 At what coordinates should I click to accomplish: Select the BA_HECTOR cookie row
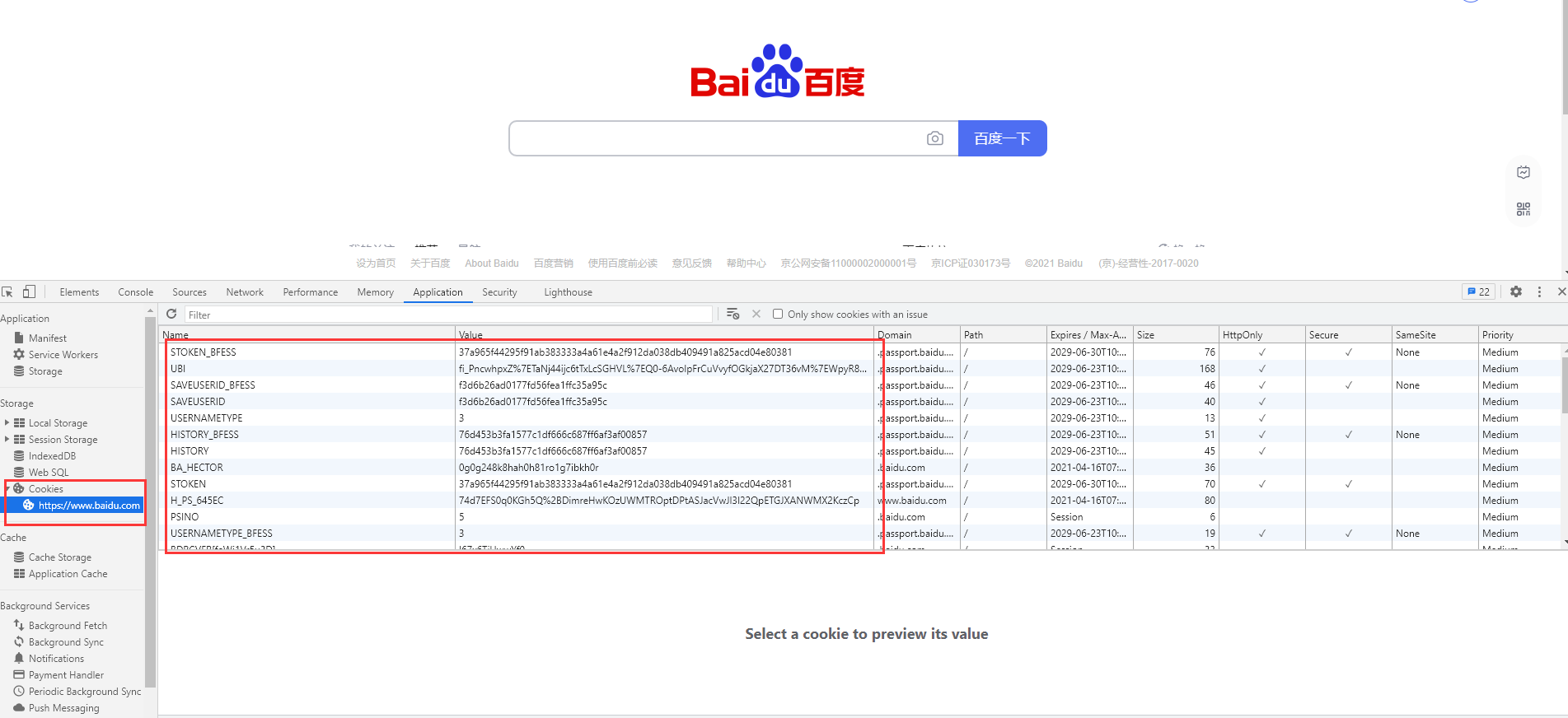(861, 467)
